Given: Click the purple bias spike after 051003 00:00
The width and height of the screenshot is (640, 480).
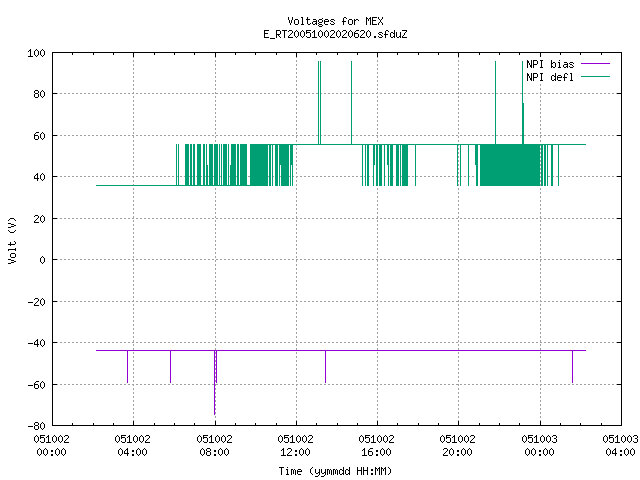Looking at the screenshot, I should coord(572,367).
